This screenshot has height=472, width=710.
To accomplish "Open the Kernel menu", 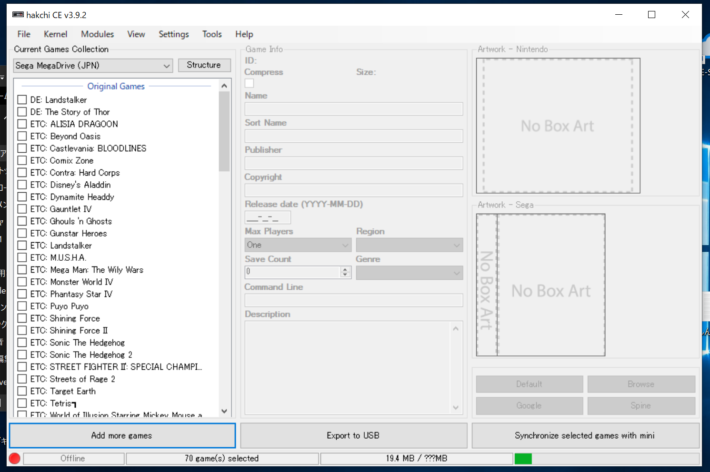I will tap(56, 34).
